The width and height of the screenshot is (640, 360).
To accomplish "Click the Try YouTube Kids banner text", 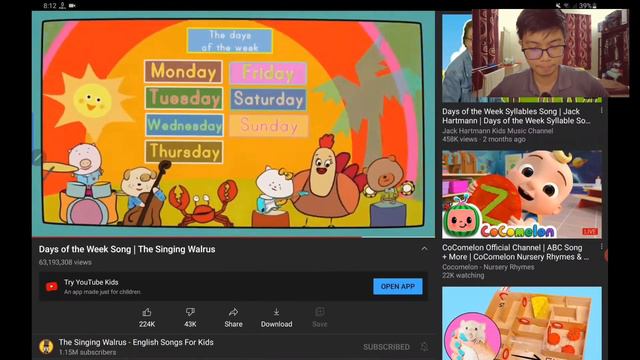I will click(x=91, y=282).
